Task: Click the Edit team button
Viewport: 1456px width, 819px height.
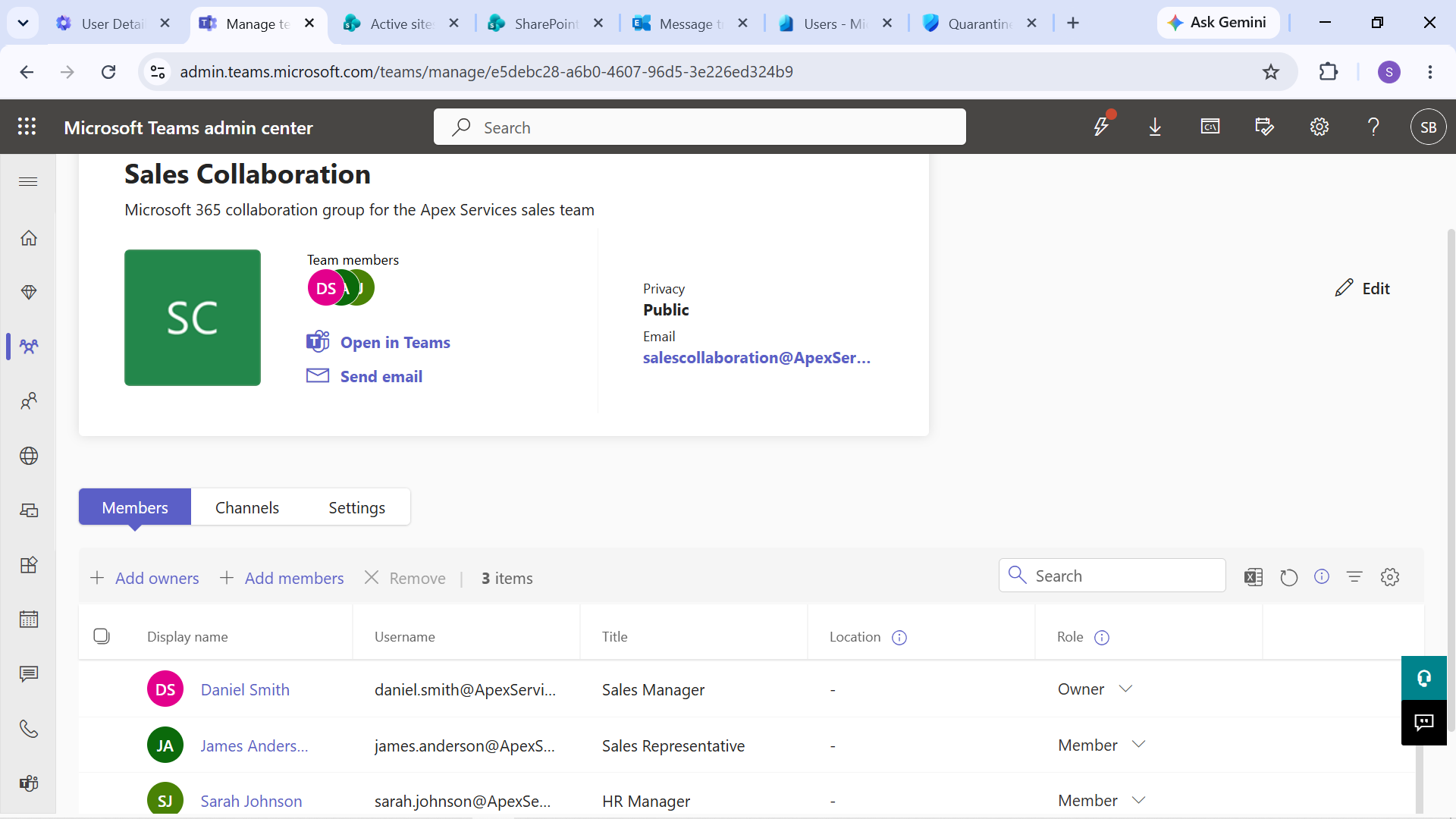Action: [x=1363, y=288]
